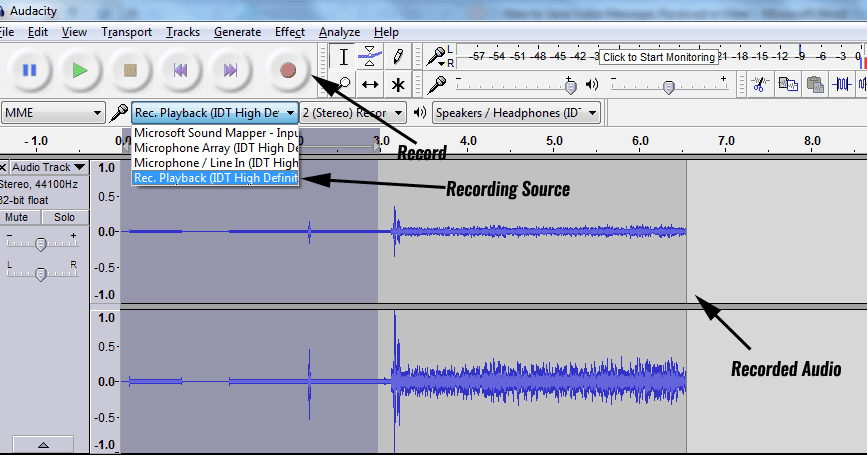Click the speaker icon beside the playback device
The width and height of the screenshot is (867, 455).
[420, 113]
